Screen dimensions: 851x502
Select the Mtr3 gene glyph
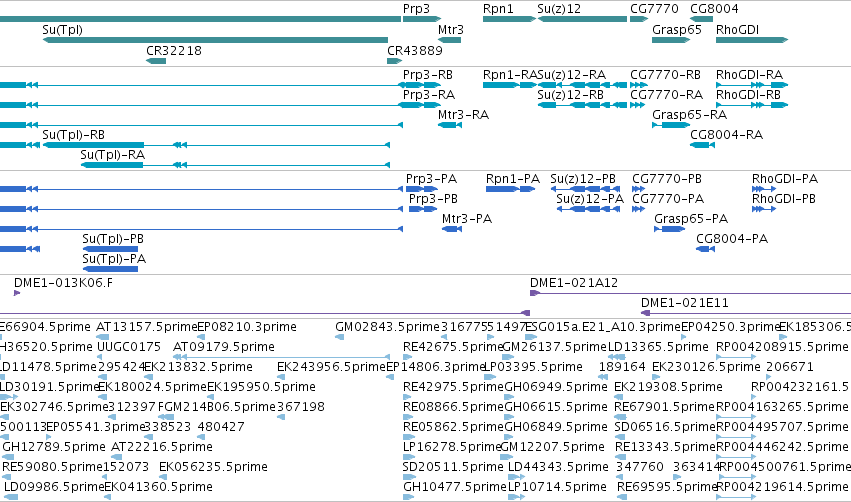pos(449,40)
